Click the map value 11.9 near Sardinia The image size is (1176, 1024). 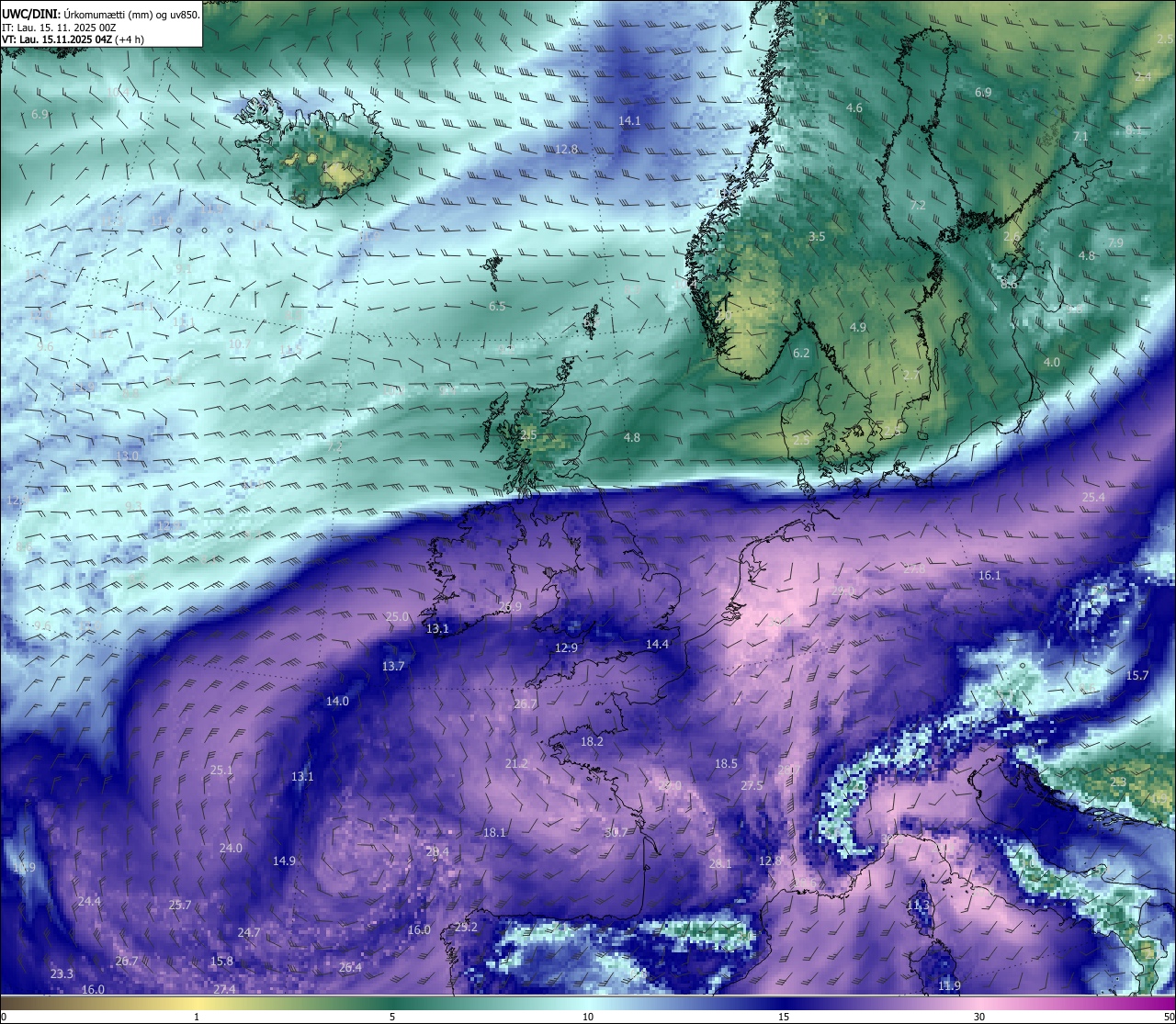[x=949, y=986]
